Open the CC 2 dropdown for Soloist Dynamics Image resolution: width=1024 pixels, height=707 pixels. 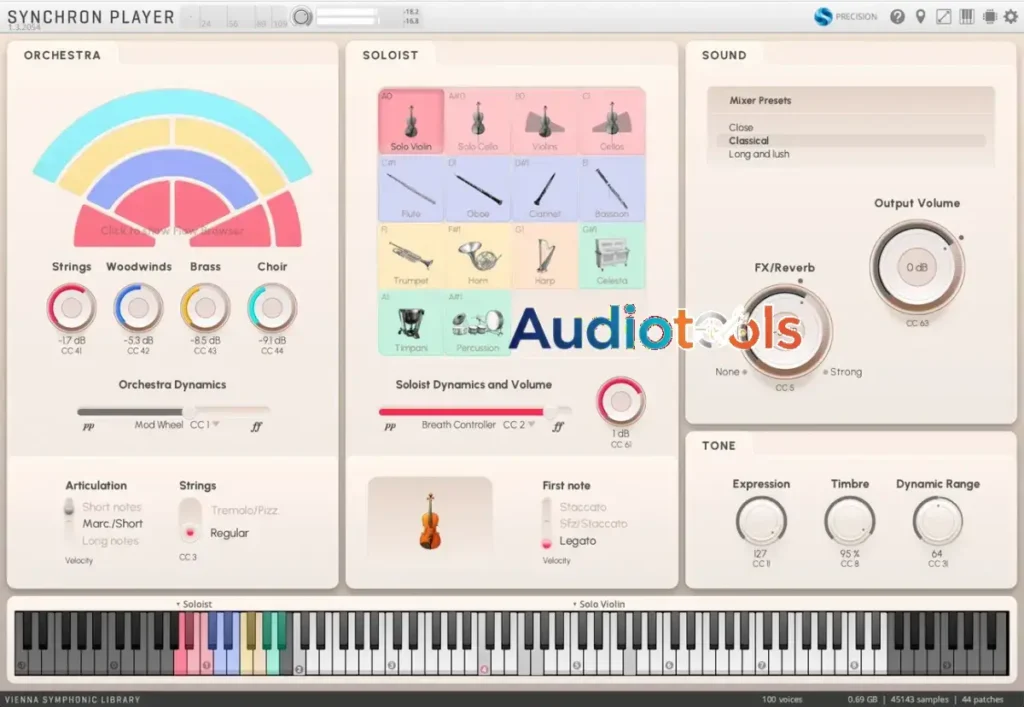click(519, 425)
